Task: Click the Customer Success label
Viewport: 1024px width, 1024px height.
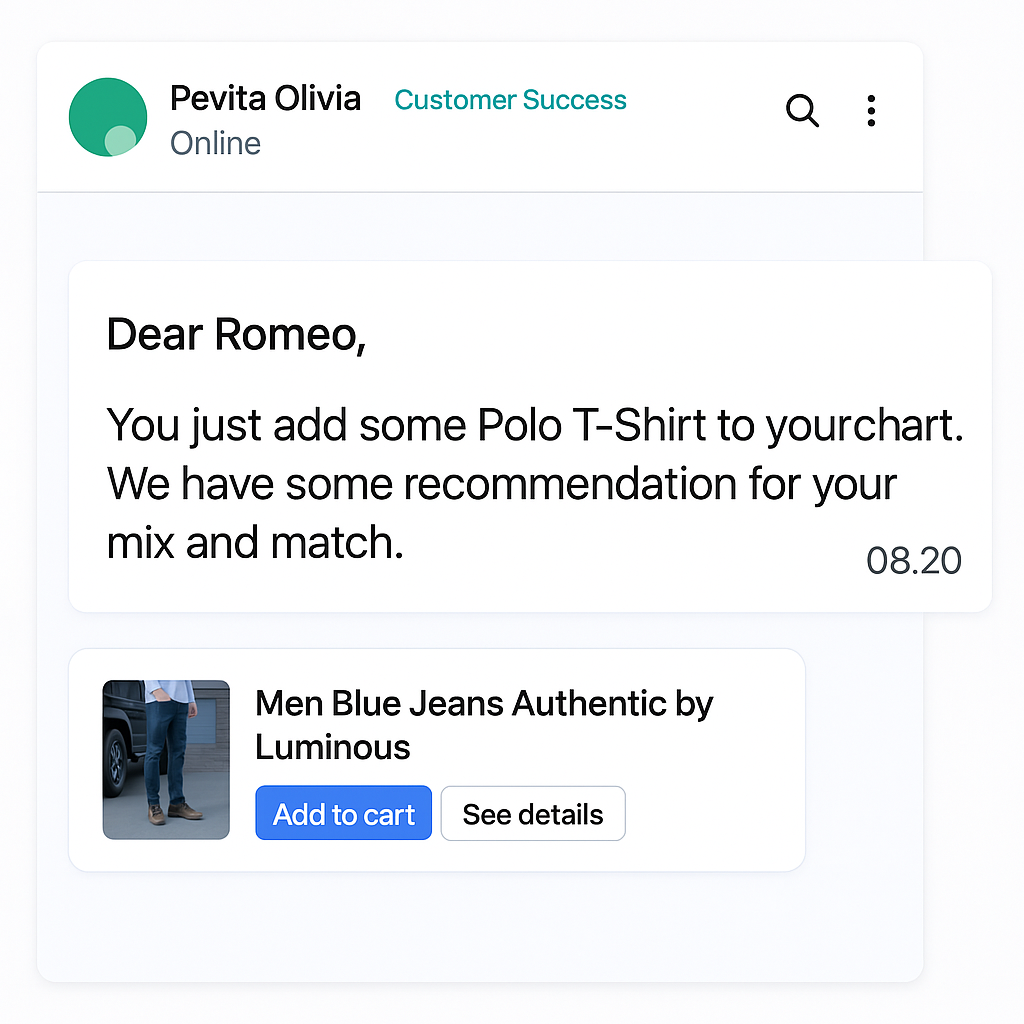Action: coord(510,100)
